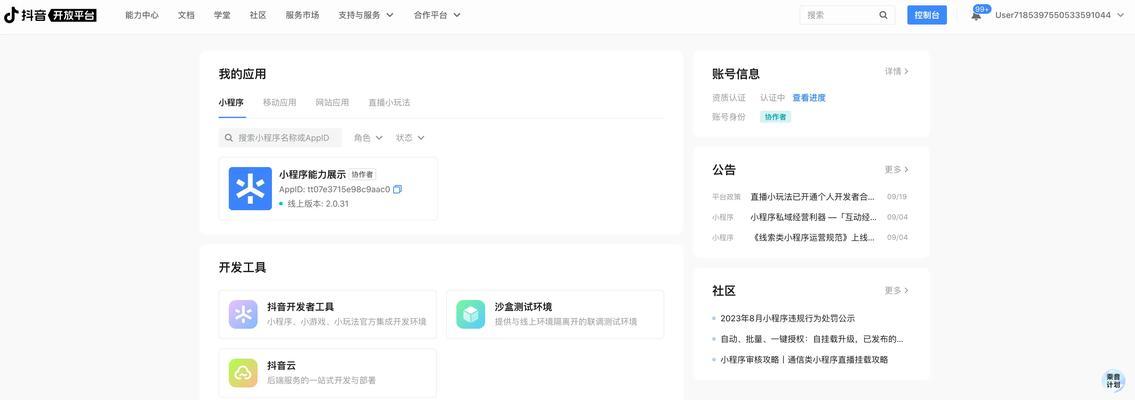Open the 沙盒测试环境 card title
This screenshot has height=400, width=1135.
[523, 307]
